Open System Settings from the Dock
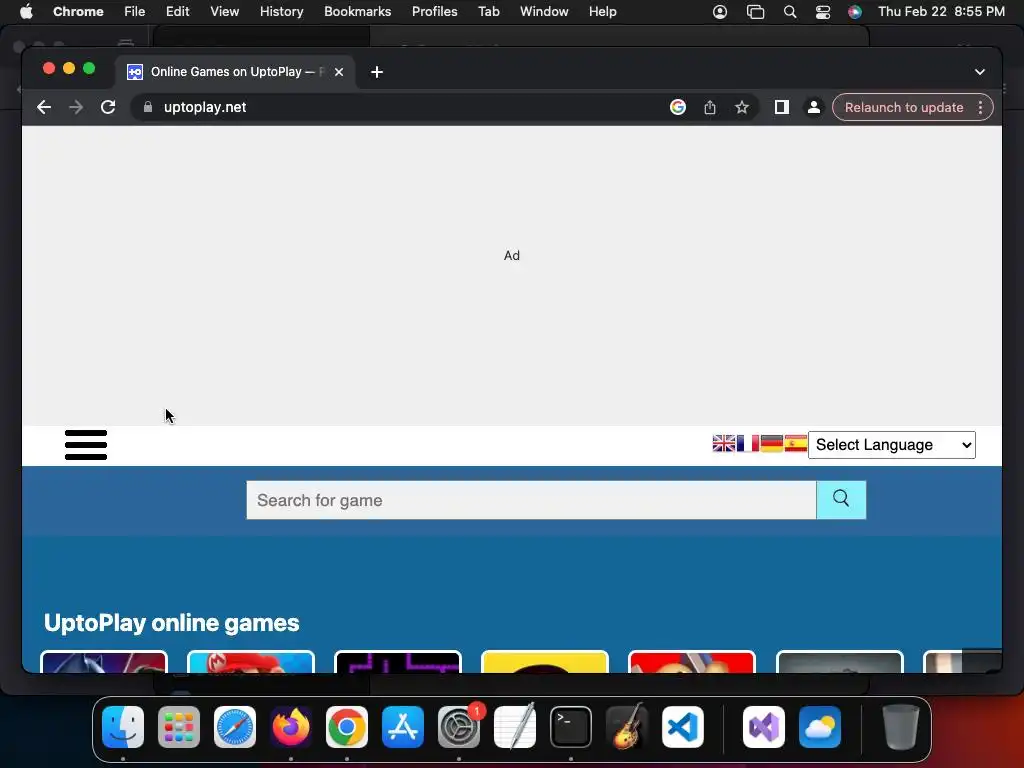 (458, 727)
